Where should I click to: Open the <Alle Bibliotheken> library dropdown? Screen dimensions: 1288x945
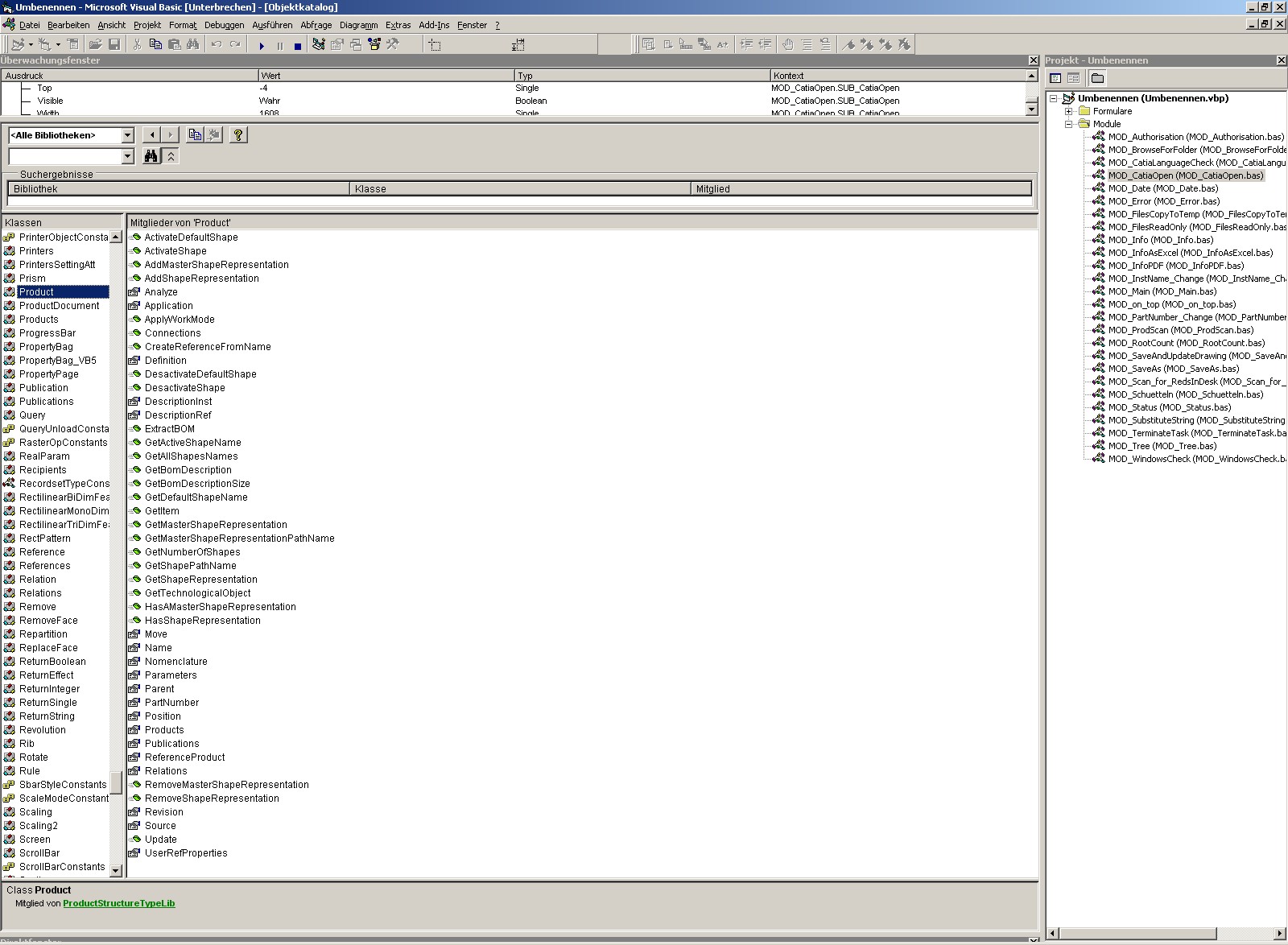coord(127,135)
